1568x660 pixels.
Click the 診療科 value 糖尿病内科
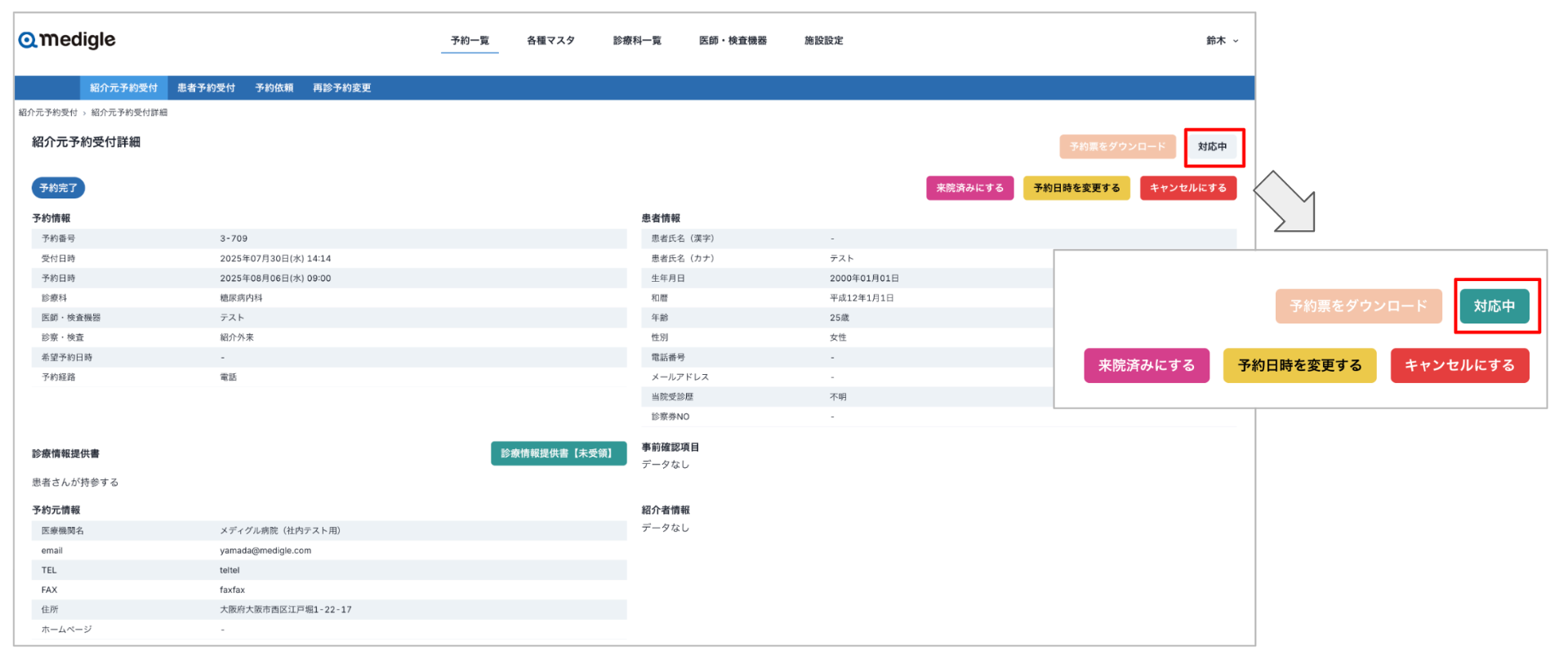[241, 298]
